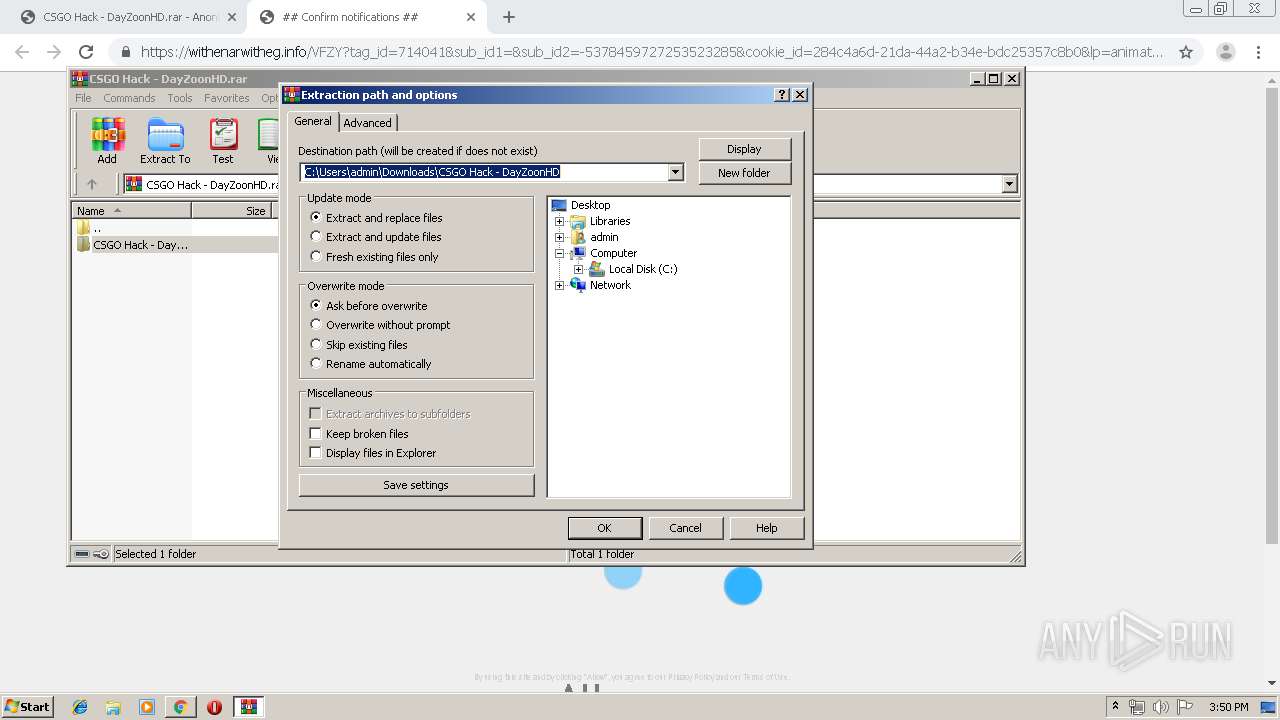1280x720 pixels.
Task: Open the destination path dropdown
Action: point(675,172)
